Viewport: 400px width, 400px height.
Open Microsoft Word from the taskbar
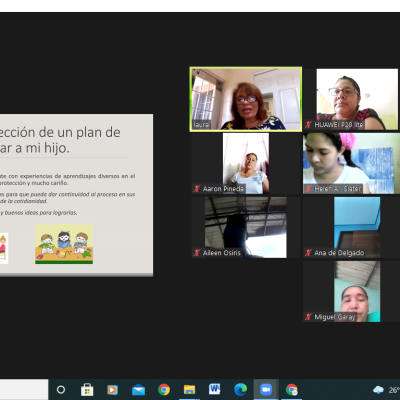tap(215, 389)
